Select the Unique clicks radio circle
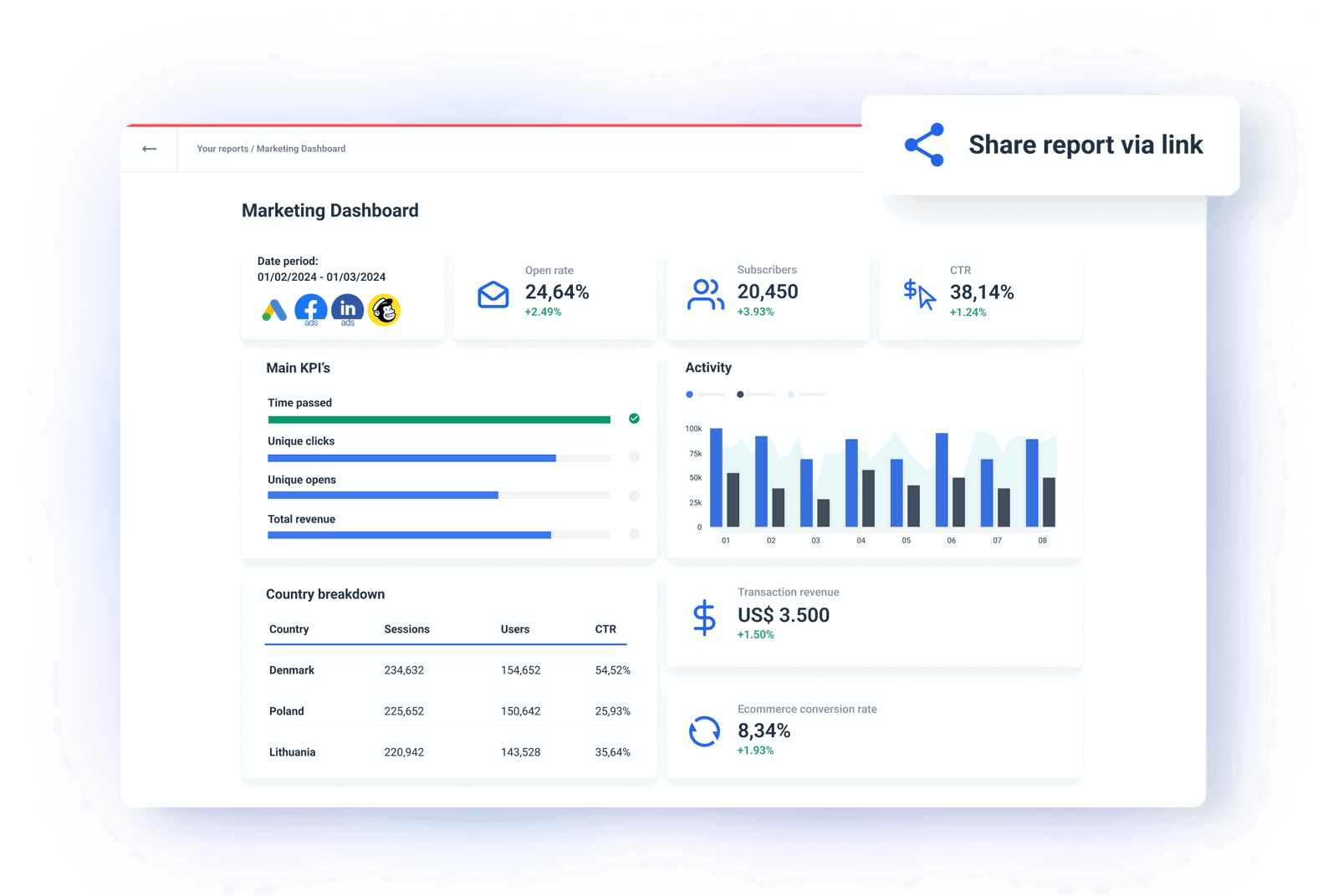Screen dimensions: 1338x896 (x=634, y=457)
